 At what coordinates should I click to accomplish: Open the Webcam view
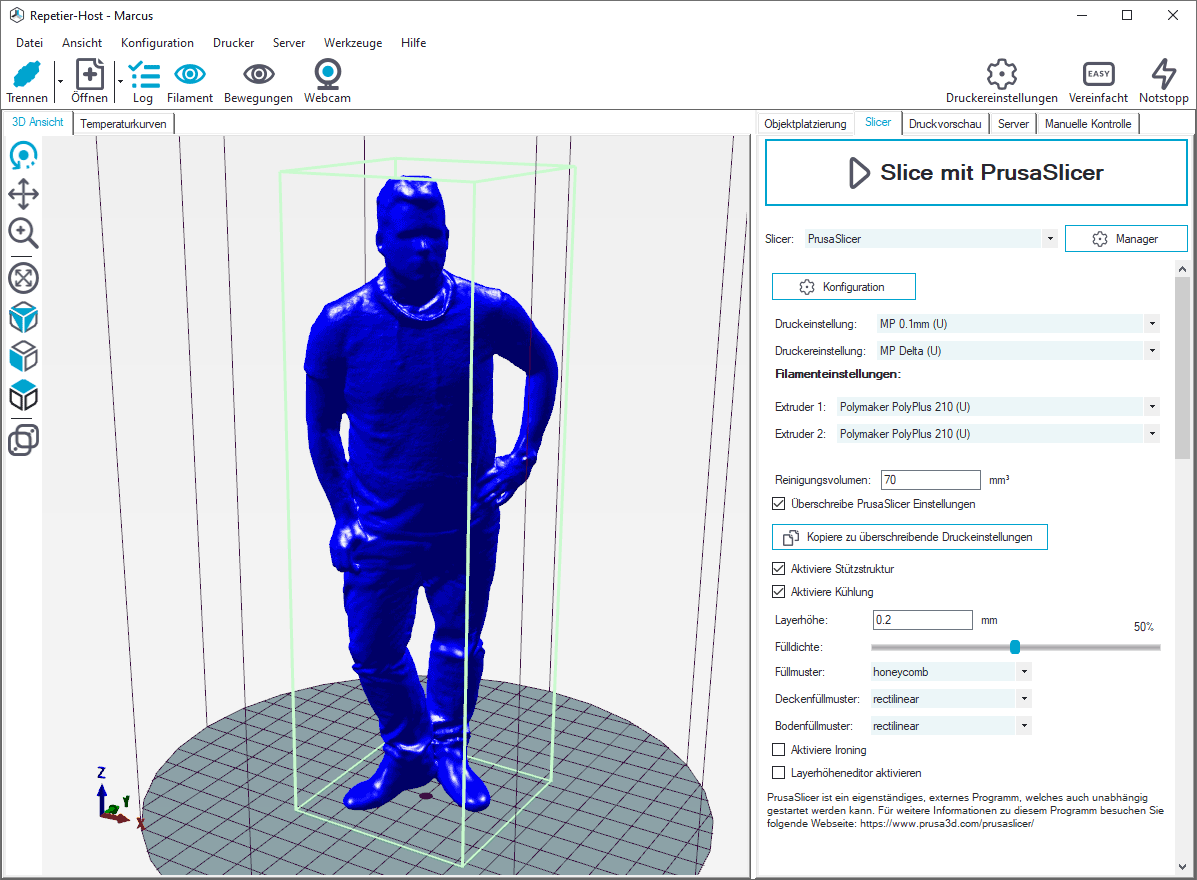(x=327, y=75)
